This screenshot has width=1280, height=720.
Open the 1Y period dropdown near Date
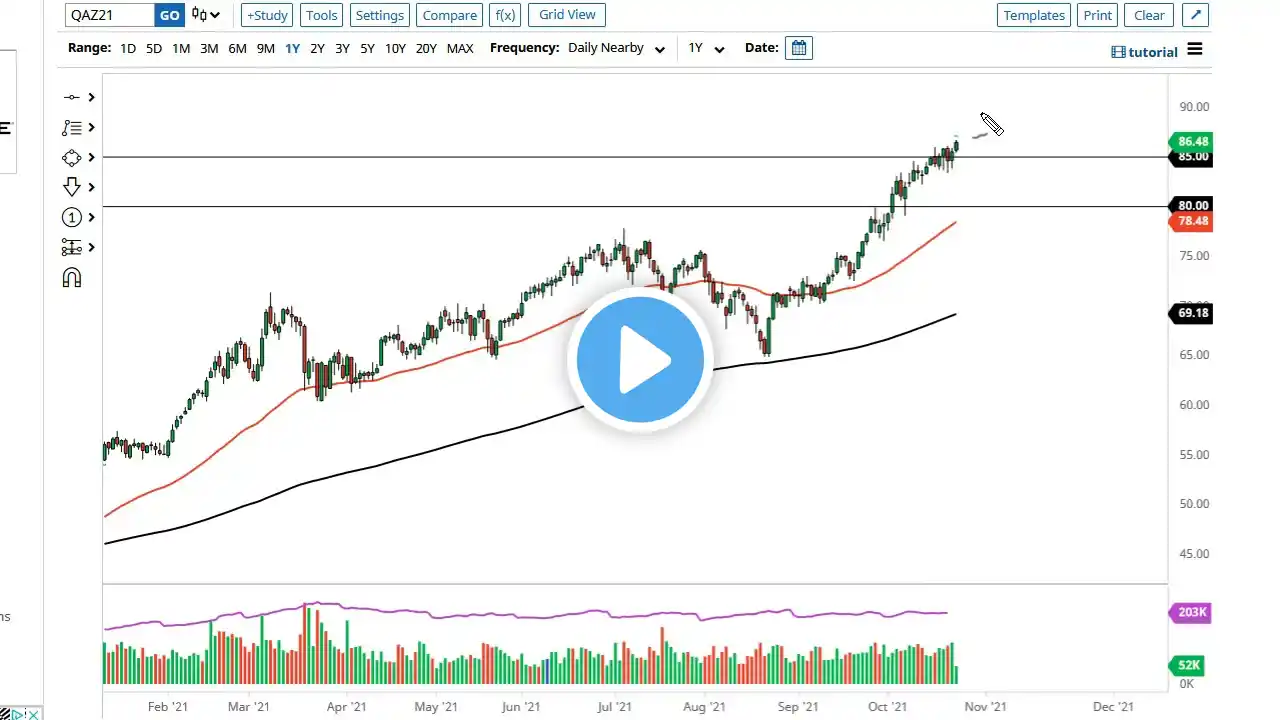(x=705, y=48)
